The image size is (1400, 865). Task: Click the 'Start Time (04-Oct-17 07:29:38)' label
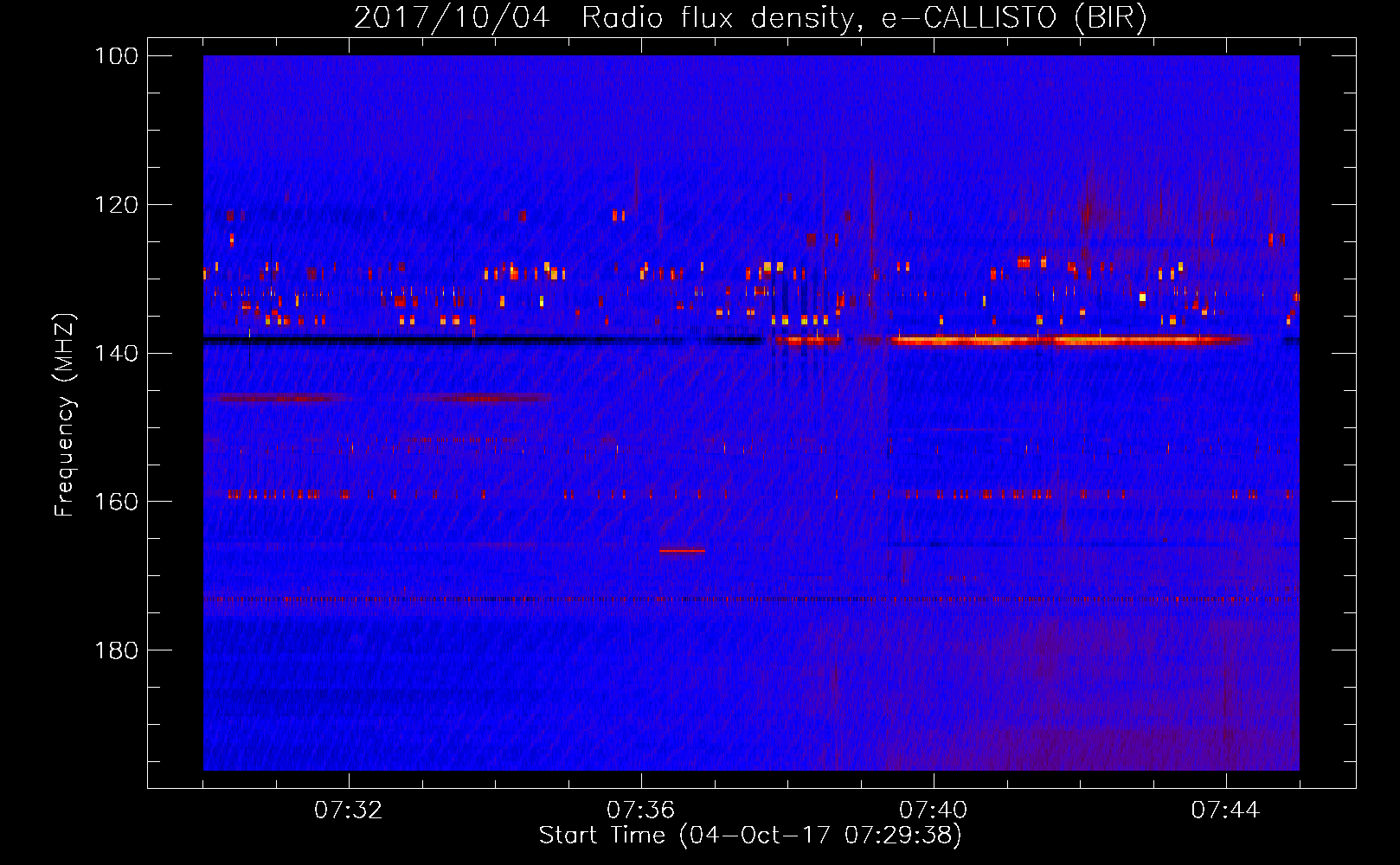coord(750,836)
